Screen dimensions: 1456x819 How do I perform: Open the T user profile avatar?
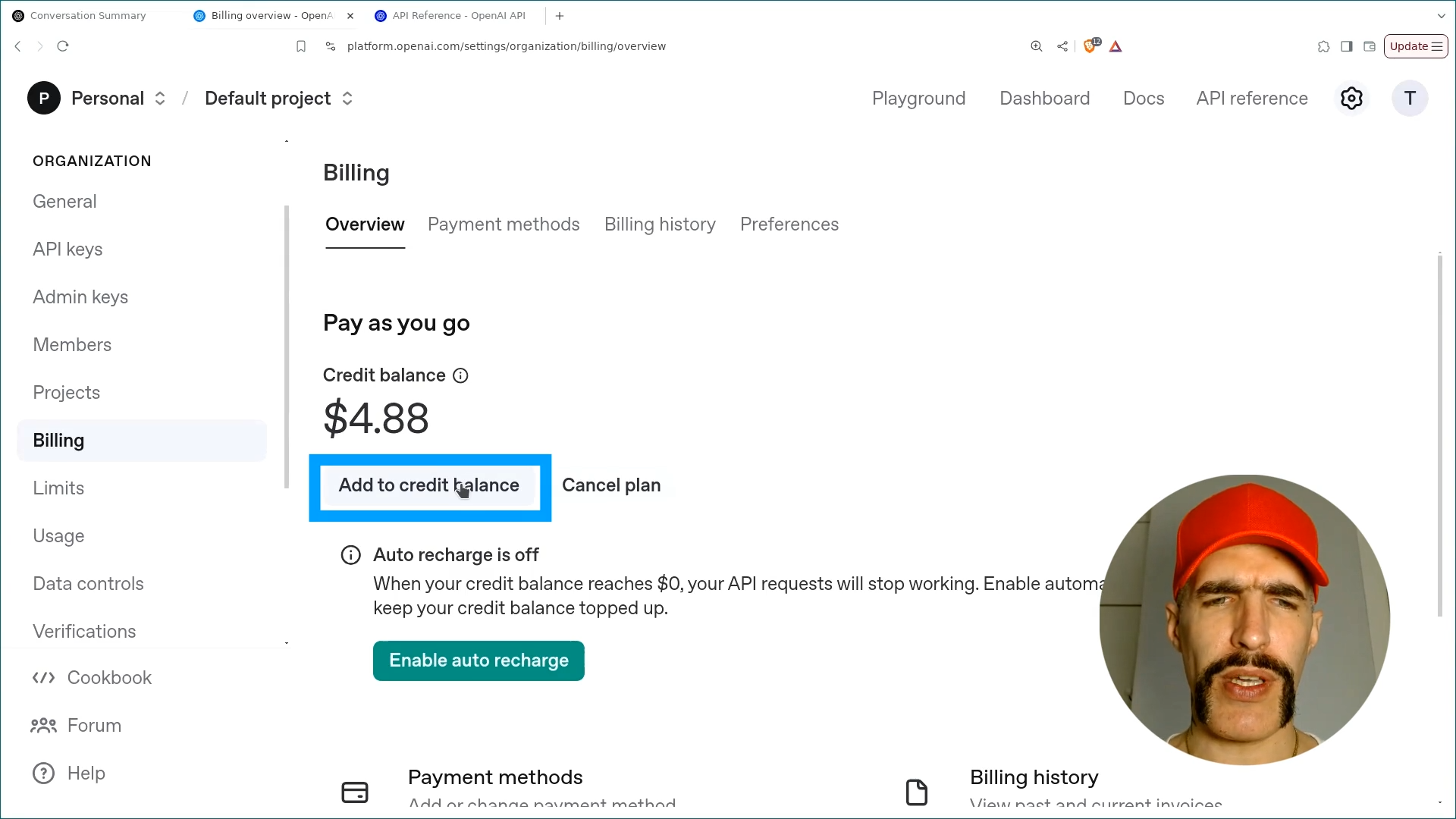(x=1410, y=99)
